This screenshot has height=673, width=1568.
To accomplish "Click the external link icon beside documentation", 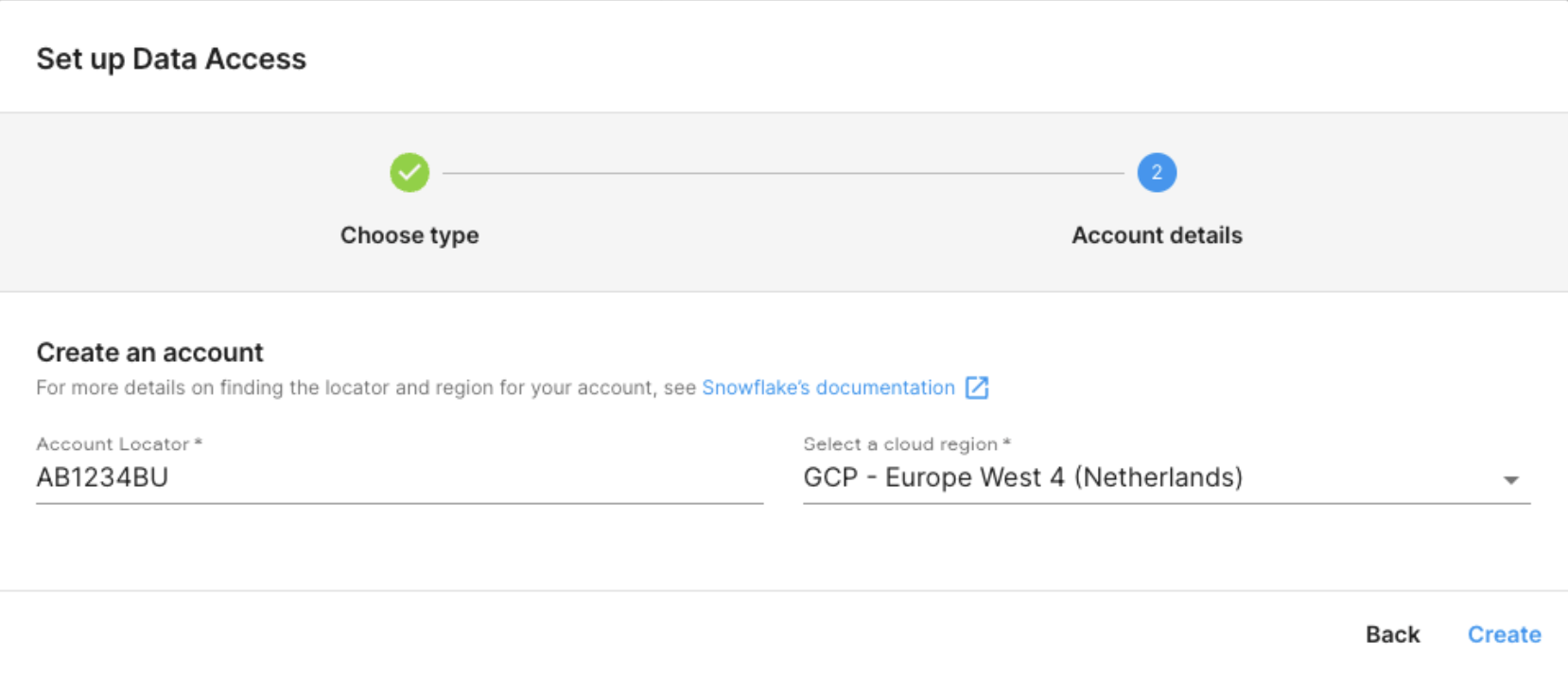I will click(x=977, y=388).
